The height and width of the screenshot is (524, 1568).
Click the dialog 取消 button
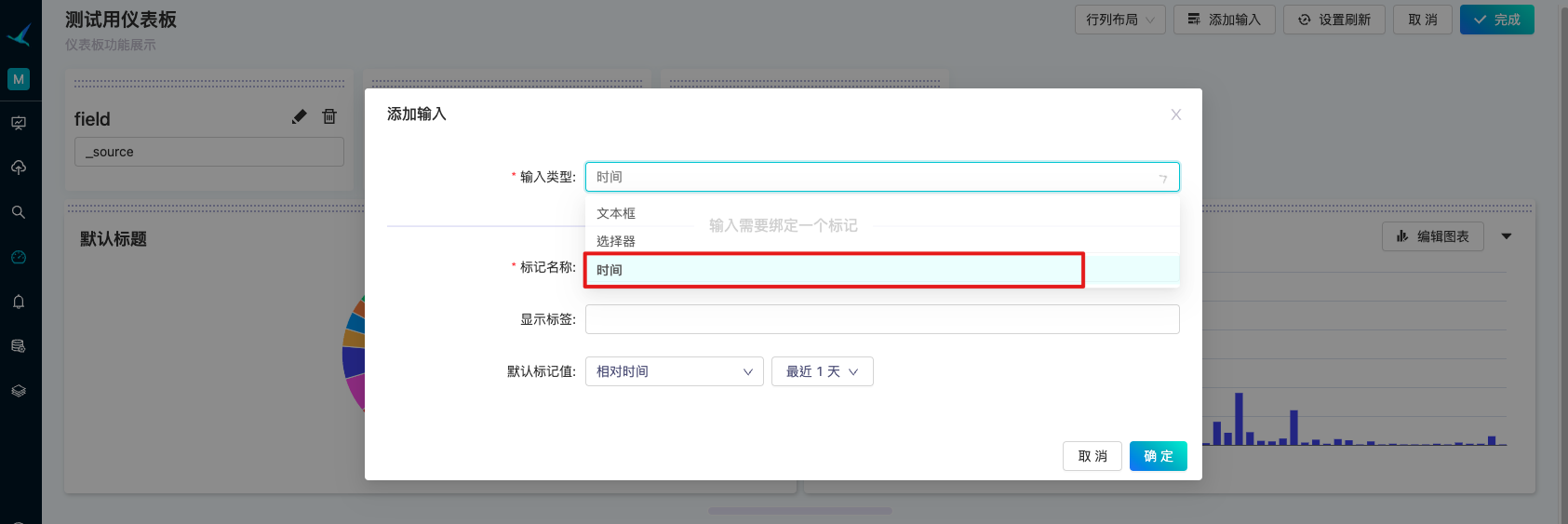(1092, 456)
